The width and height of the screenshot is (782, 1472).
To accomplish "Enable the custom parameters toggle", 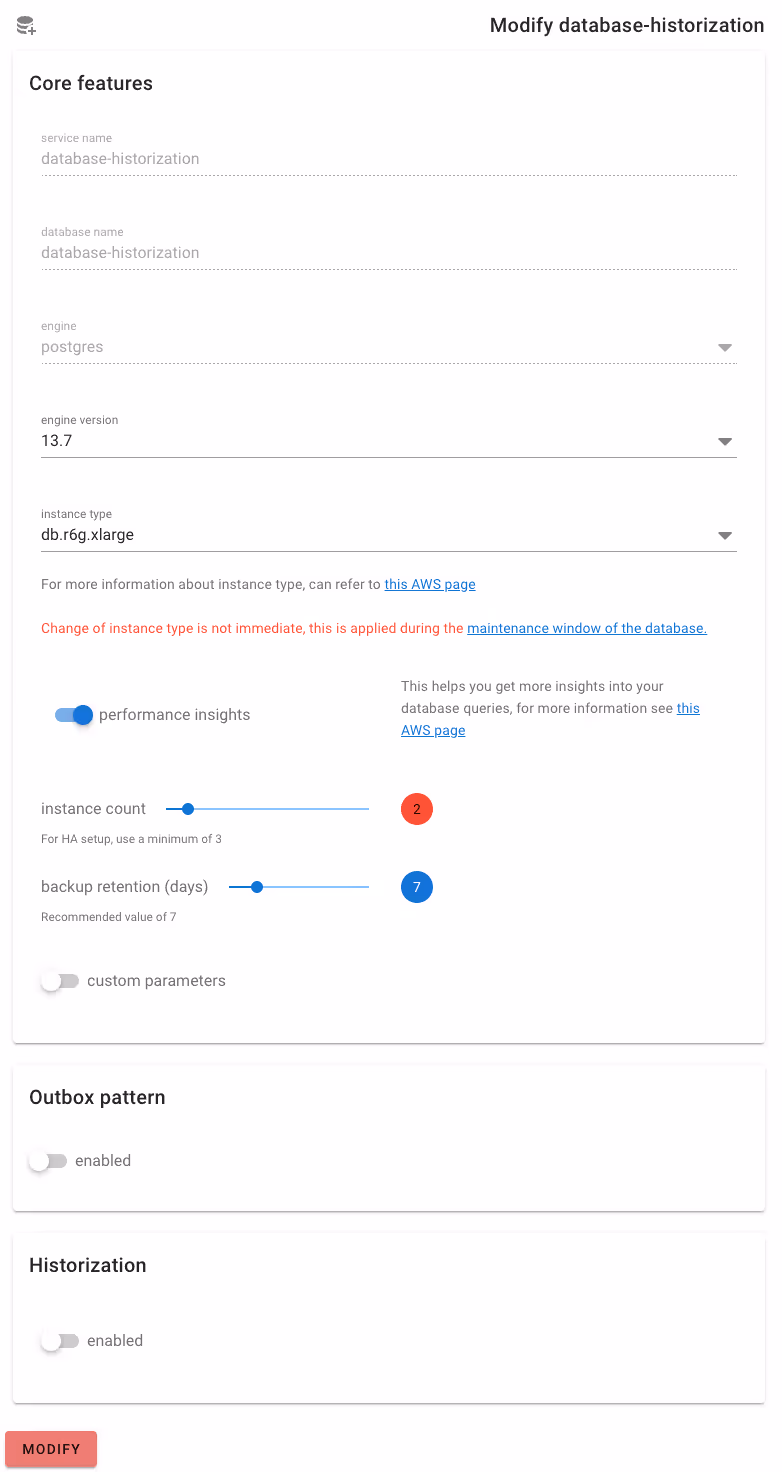I will pyautogui.click(x=60, y=981).
